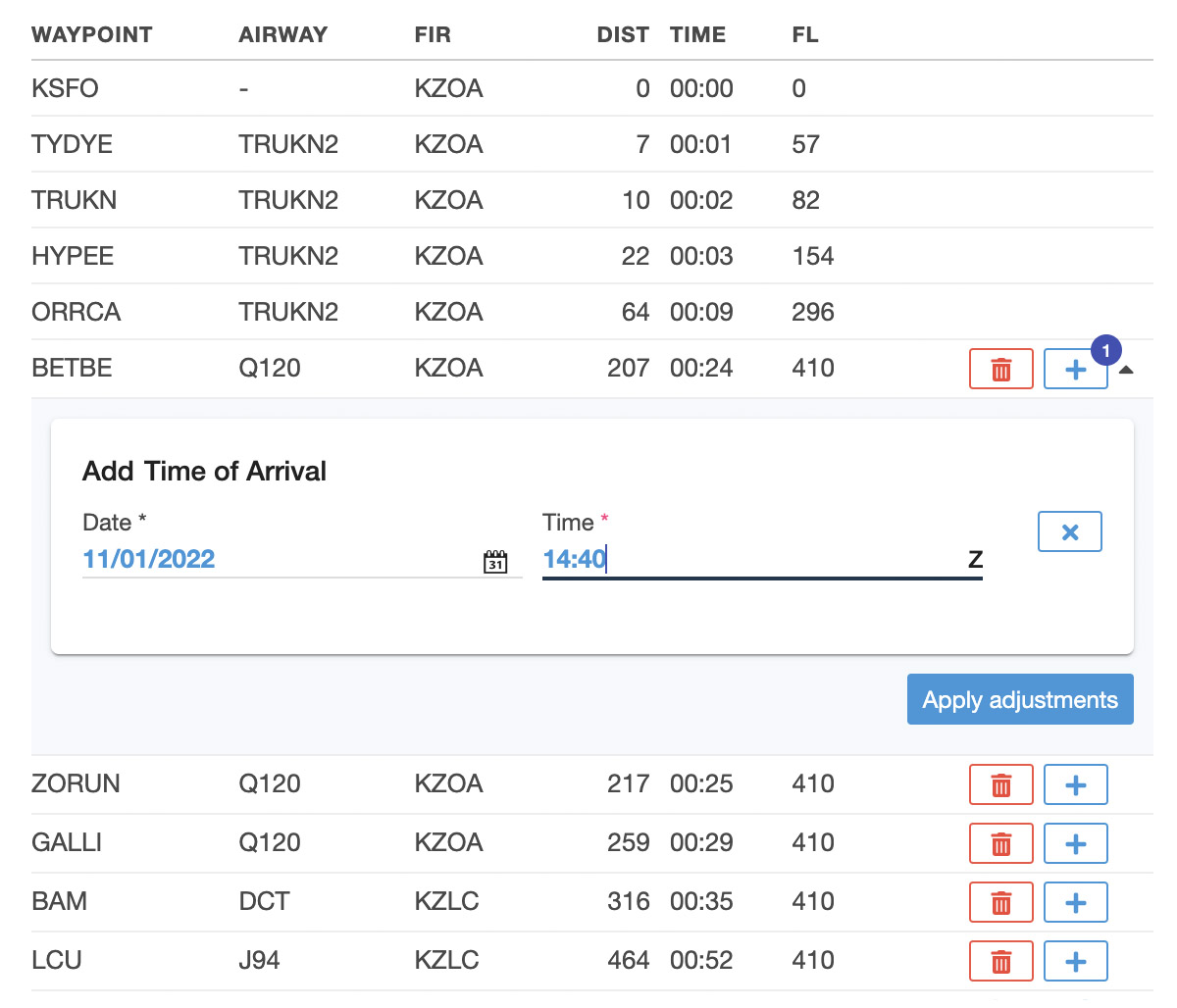Click the WAYPOINT column header

point(92,35)
